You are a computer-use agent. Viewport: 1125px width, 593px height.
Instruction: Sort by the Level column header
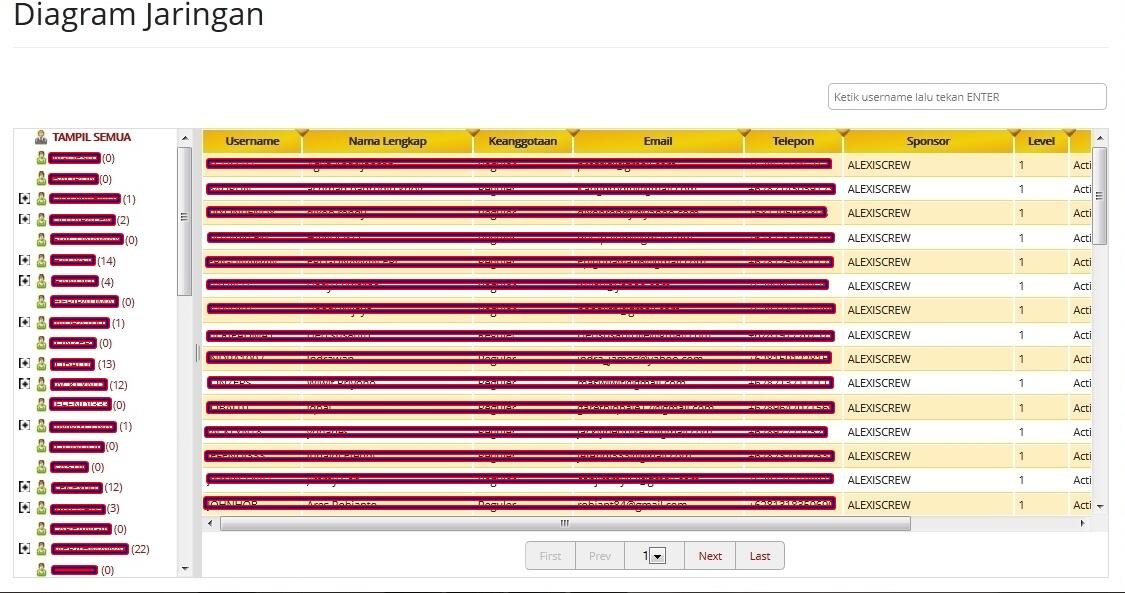[1041, 141]
